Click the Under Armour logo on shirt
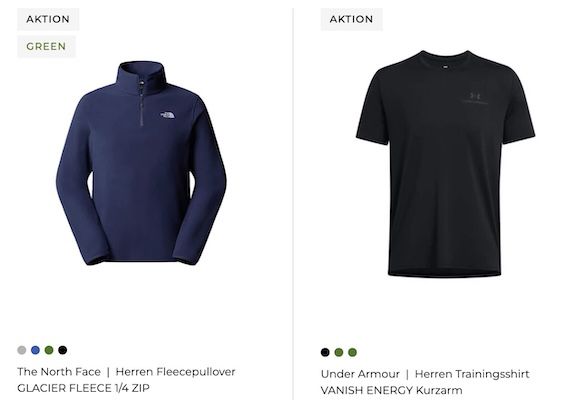Viewport: 567px width, 400px height. coord(475,98)
